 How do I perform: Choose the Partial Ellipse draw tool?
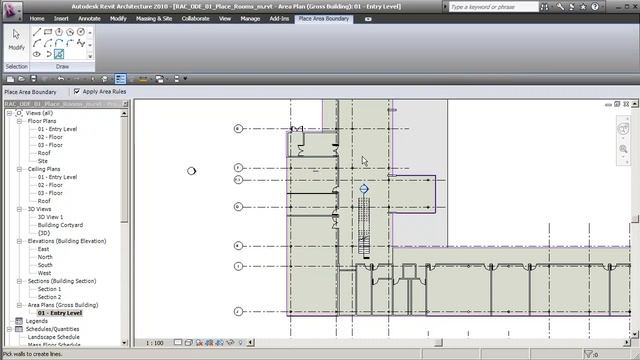(48, 54)
